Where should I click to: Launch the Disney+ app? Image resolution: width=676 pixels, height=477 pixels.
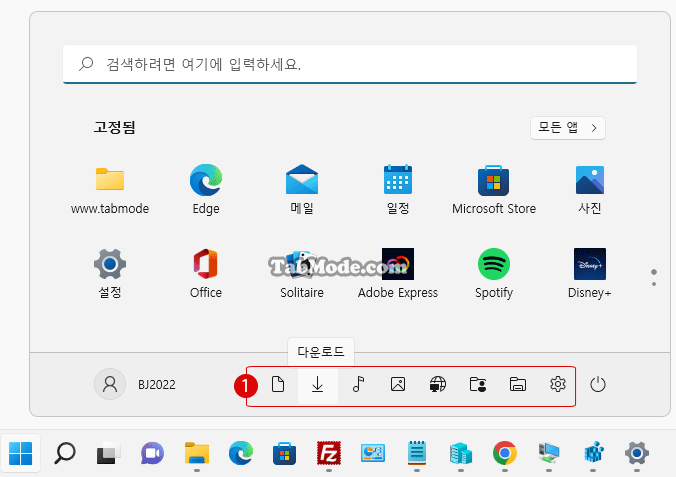tap(589, 273)
